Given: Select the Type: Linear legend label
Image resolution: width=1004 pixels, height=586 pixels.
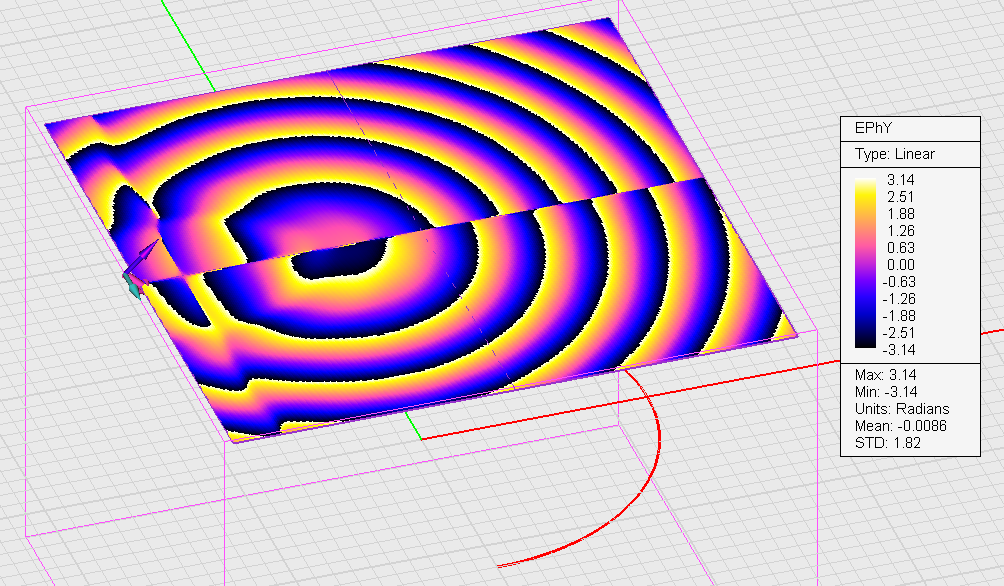Looking at the screenshot, I should click(895, 154).
